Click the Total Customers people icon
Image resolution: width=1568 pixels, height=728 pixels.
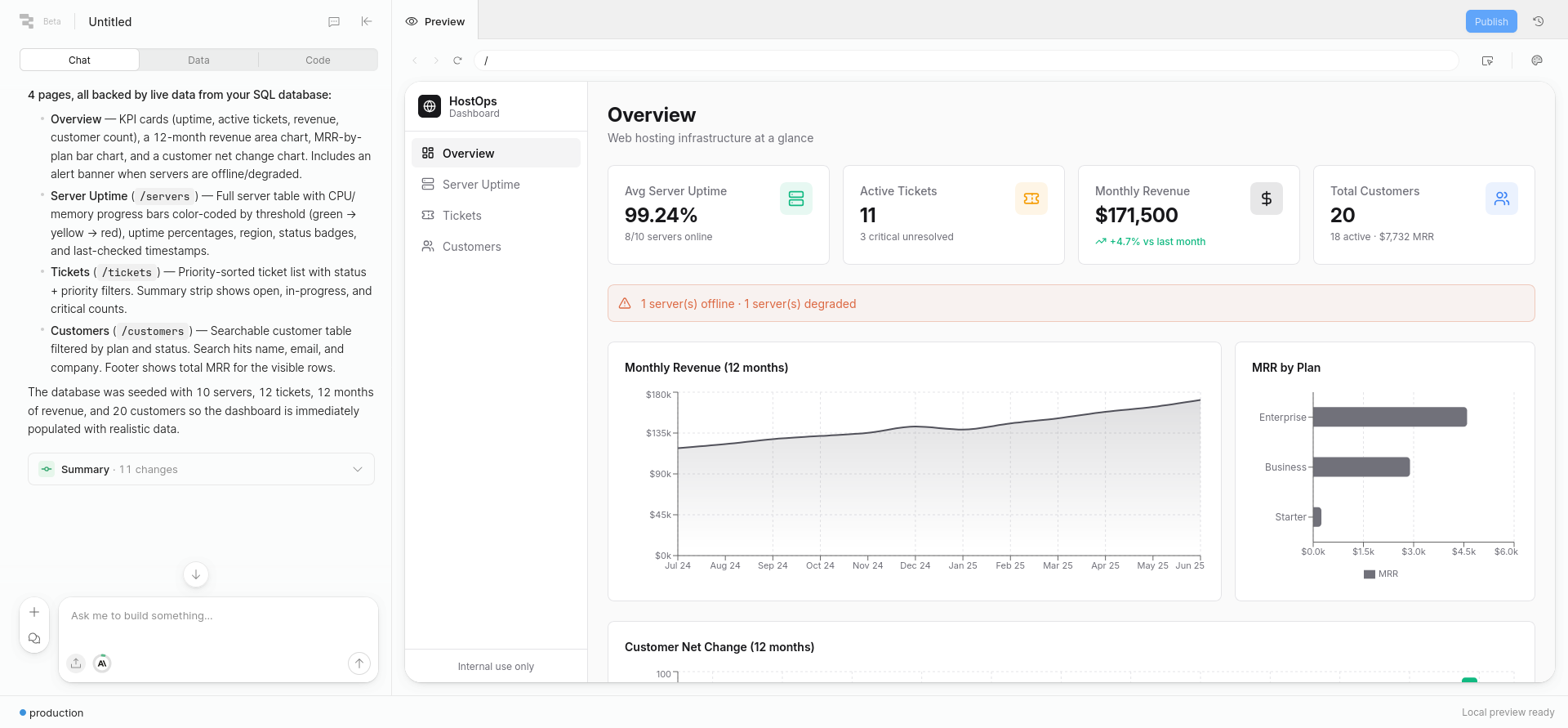pos(1502,199)
